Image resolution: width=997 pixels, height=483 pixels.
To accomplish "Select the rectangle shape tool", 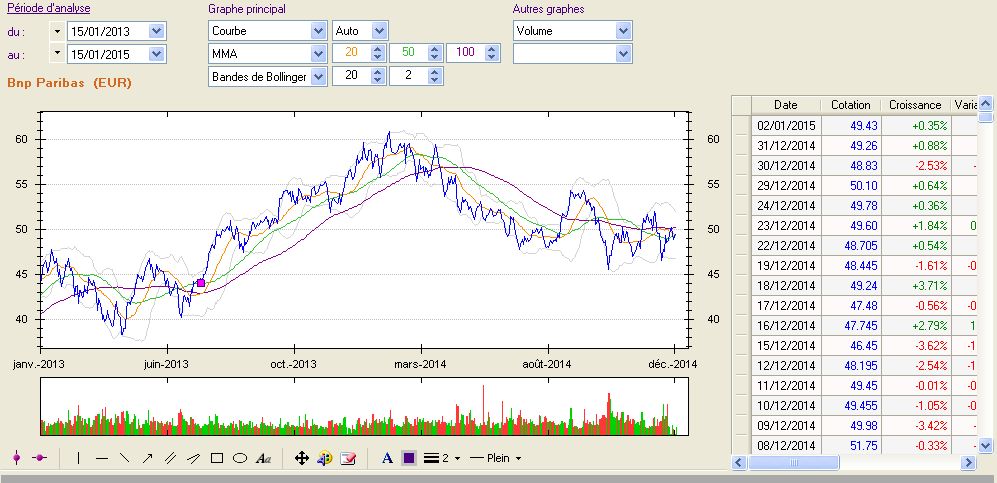I will click(x=217, y=458).
